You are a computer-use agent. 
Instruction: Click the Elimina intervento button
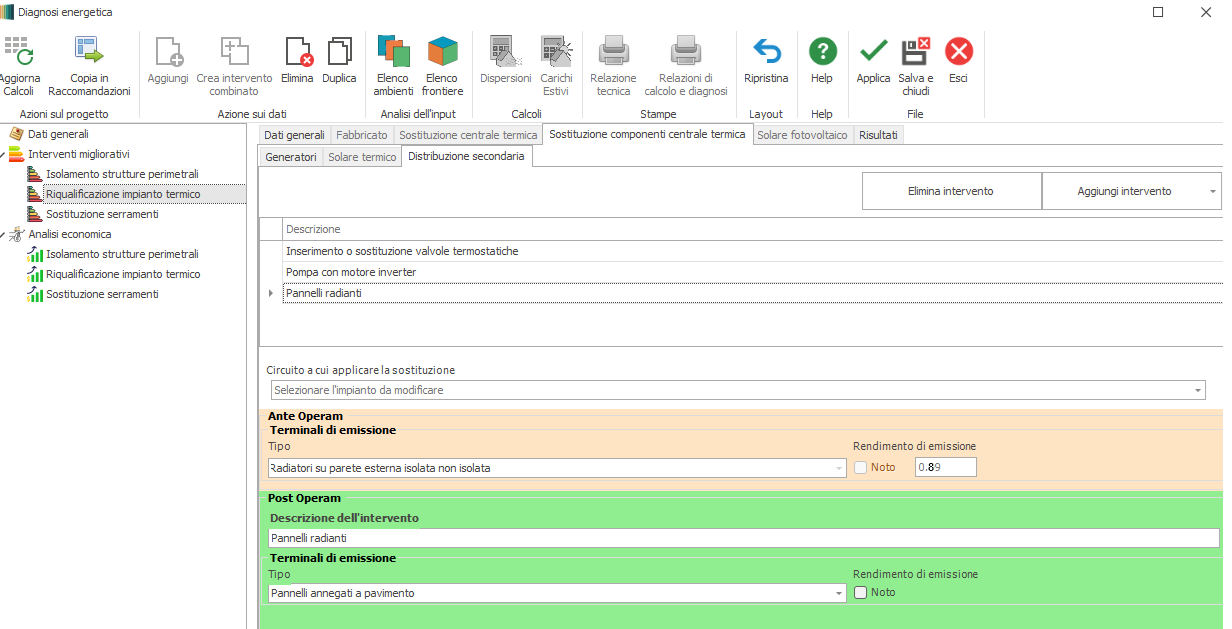coord(950,191)
